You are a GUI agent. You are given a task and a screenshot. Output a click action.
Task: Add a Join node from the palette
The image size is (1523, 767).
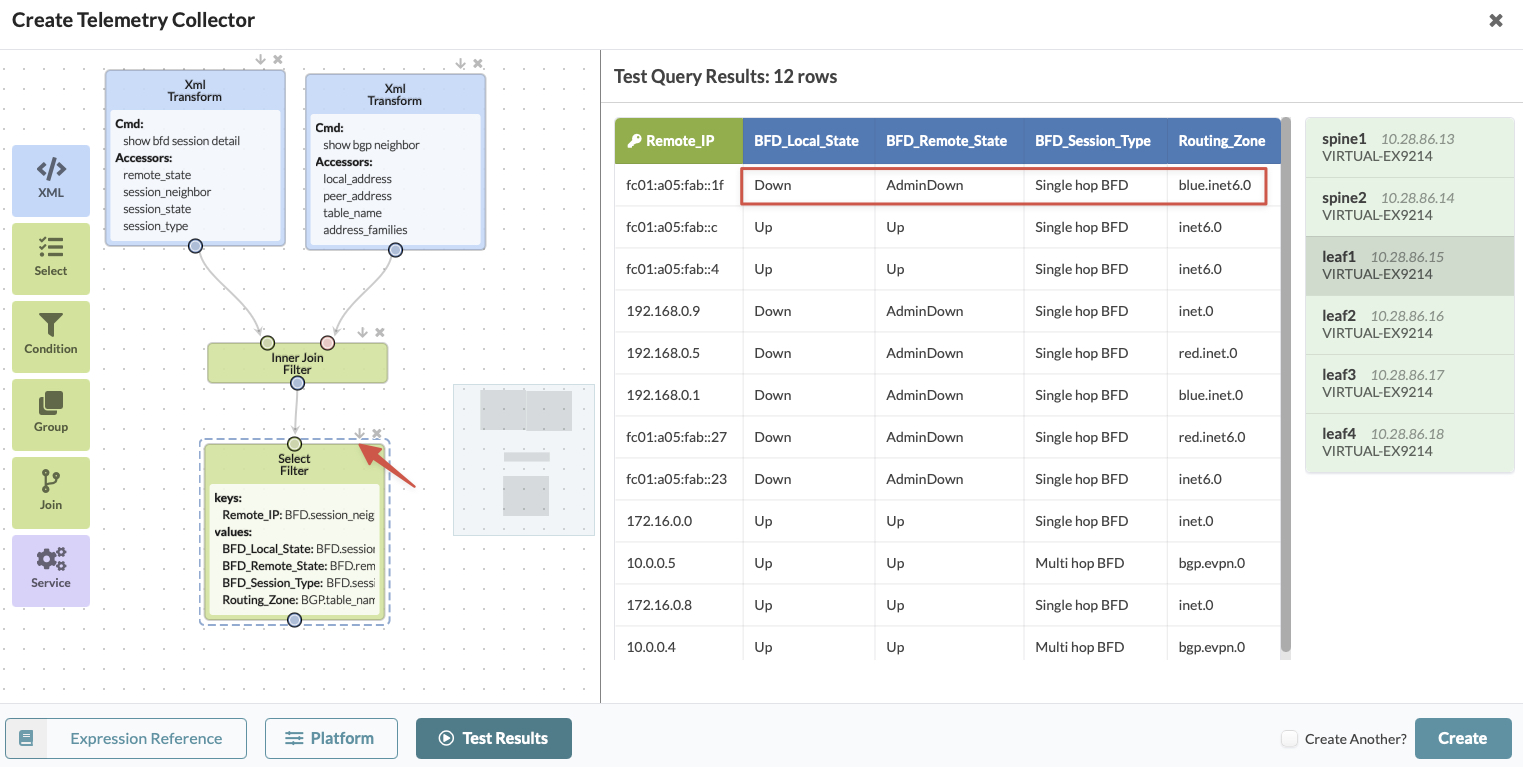click(51, 493)
